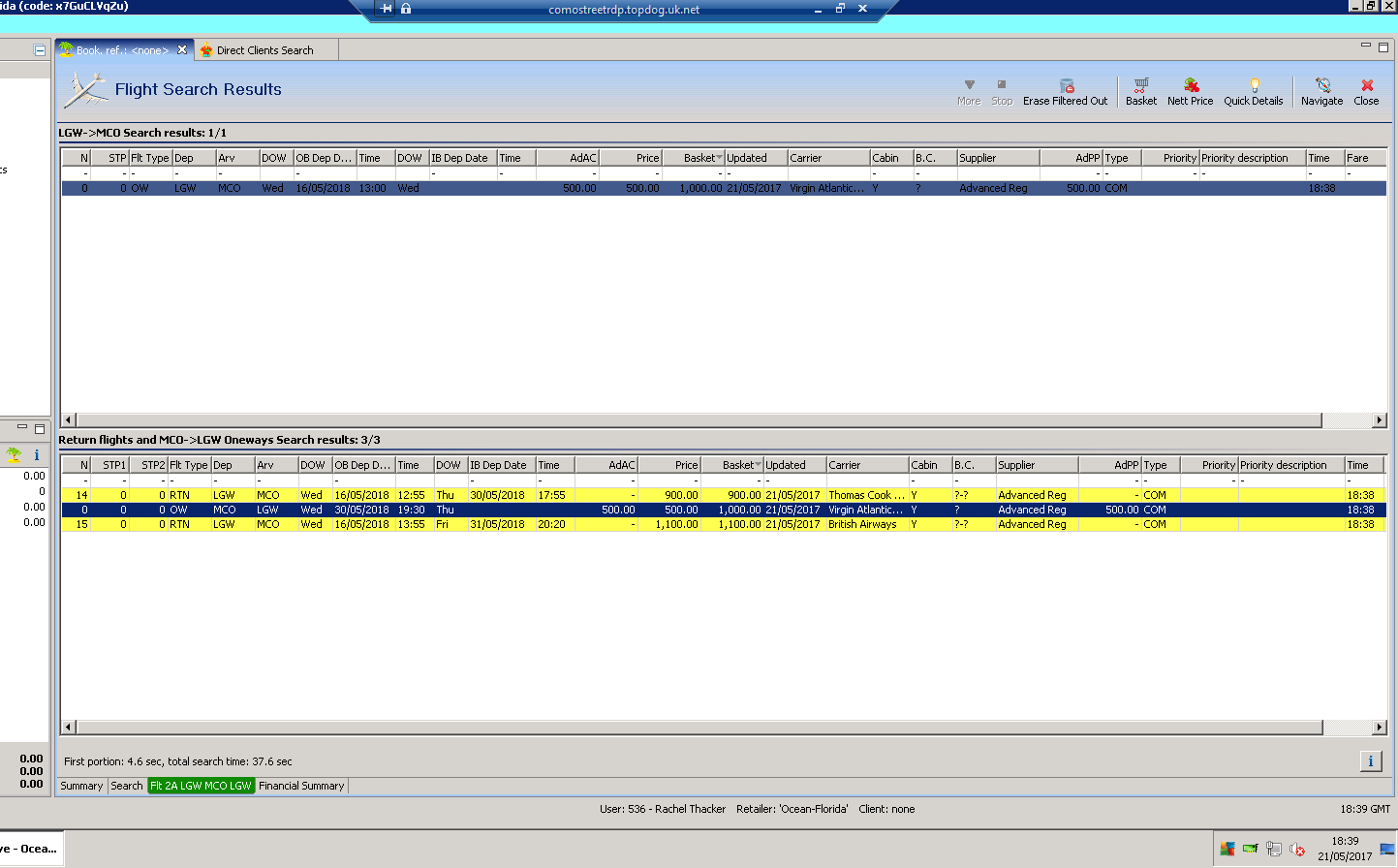Click the Stop search icon
This screenshot has height=868, width=1398.
1002,92
